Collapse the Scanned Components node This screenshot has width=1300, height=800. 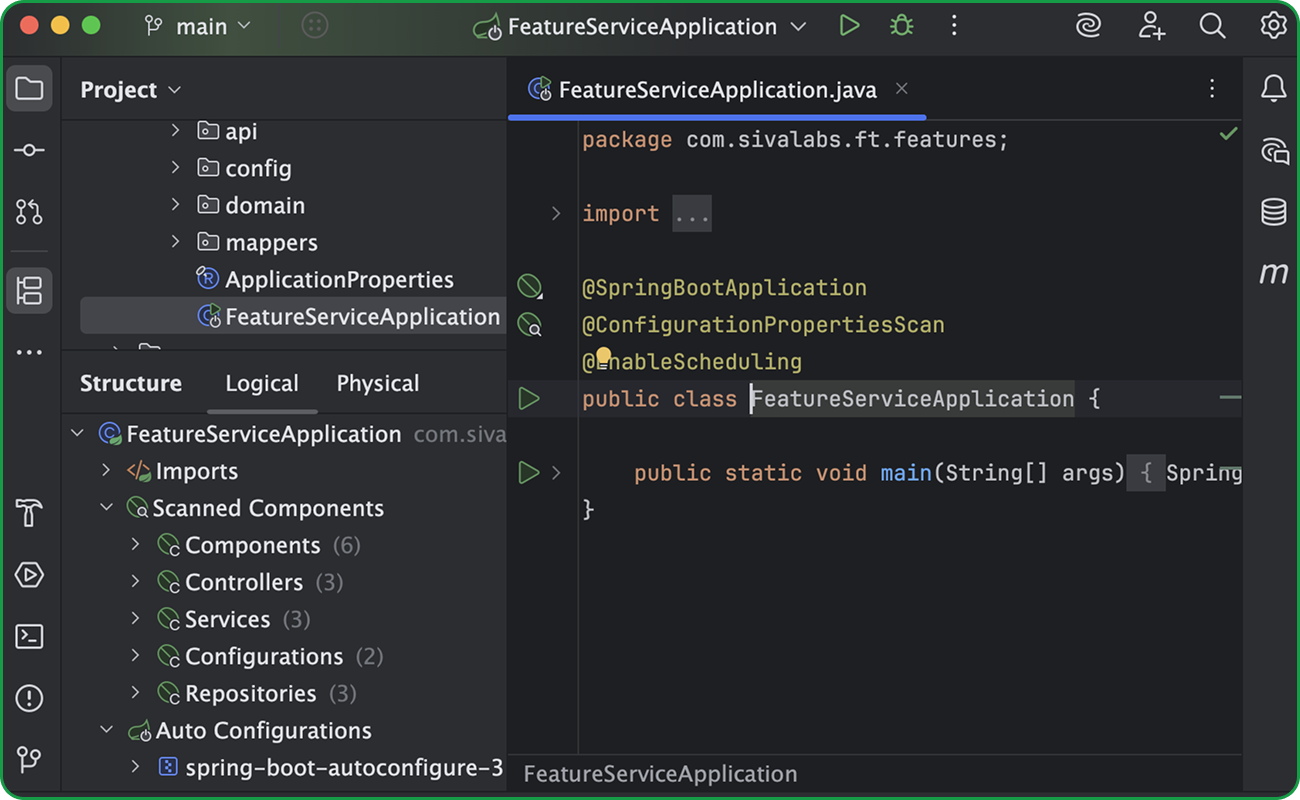tap(107, 507)
